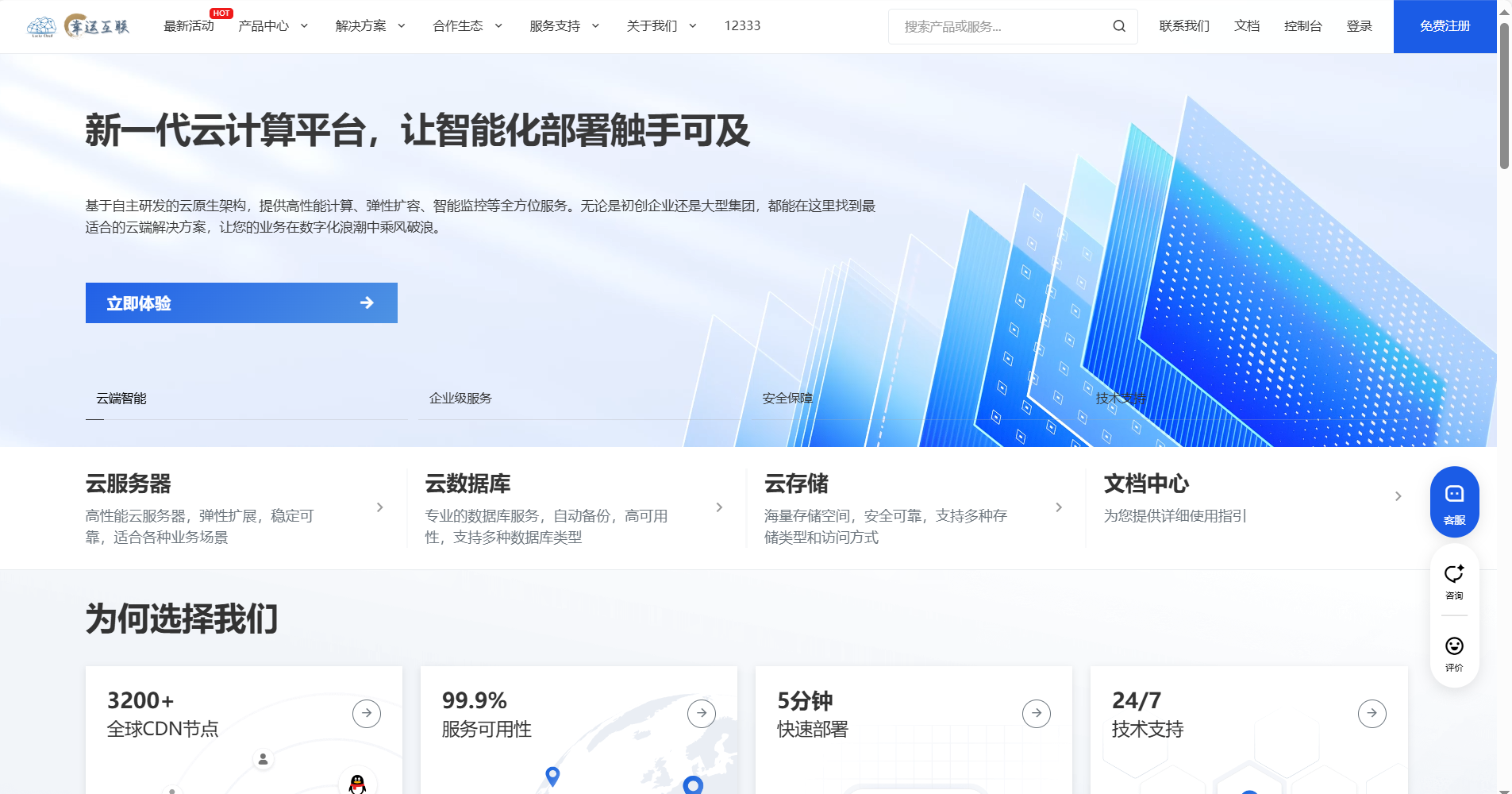The width and height of the screenshot is (1512, 794).
Task: Switch to the 企业级服务 banner tab
Action: pyautogui.click(x=460, y=399)
